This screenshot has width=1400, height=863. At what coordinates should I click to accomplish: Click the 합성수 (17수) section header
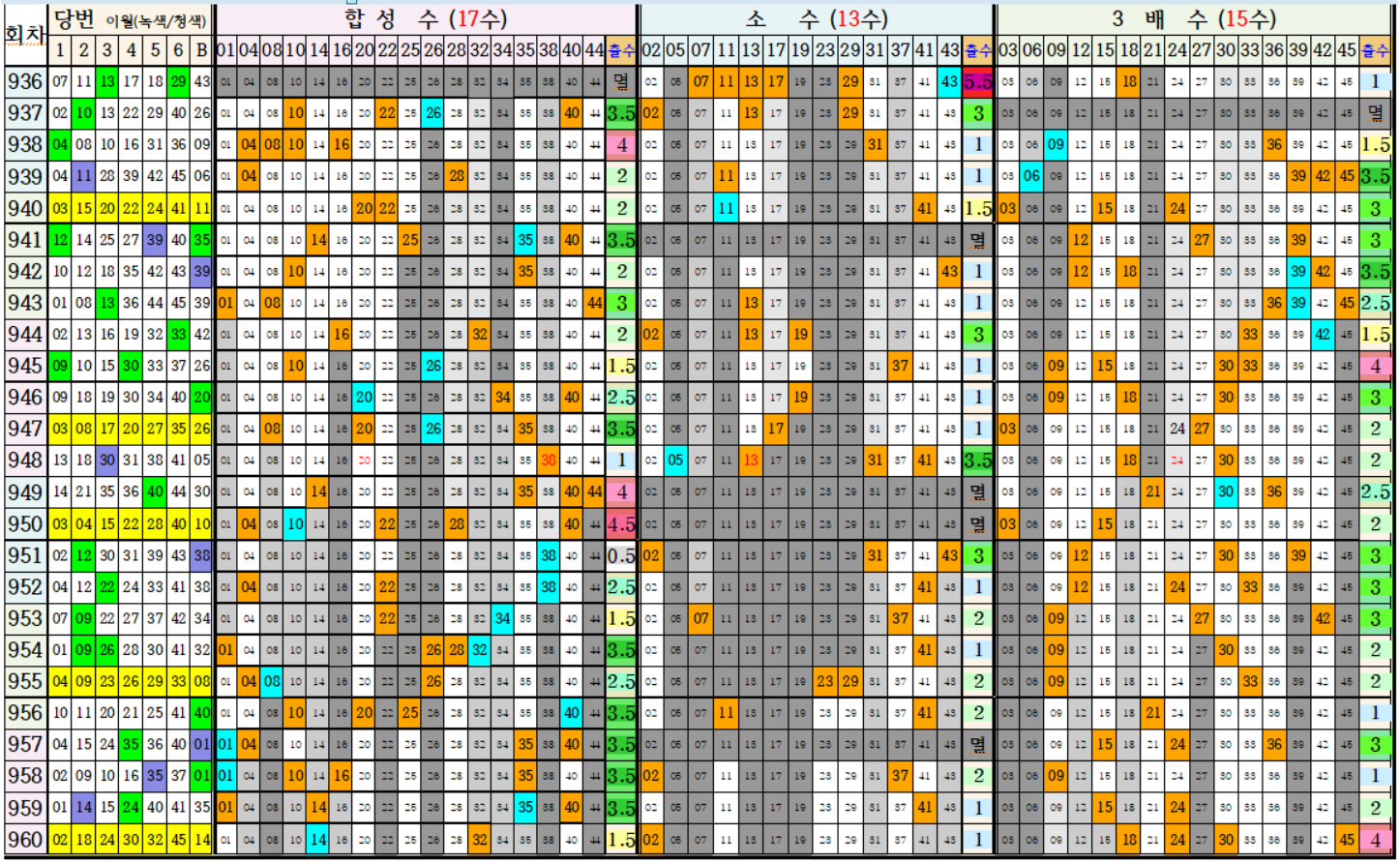click(425, 18)
